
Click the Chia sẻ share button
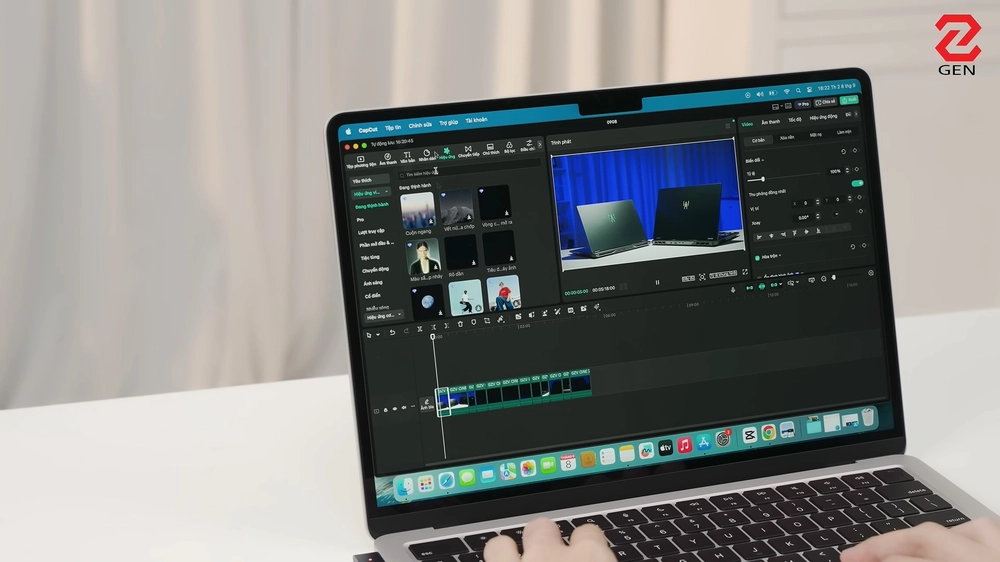tap(825, 102)
